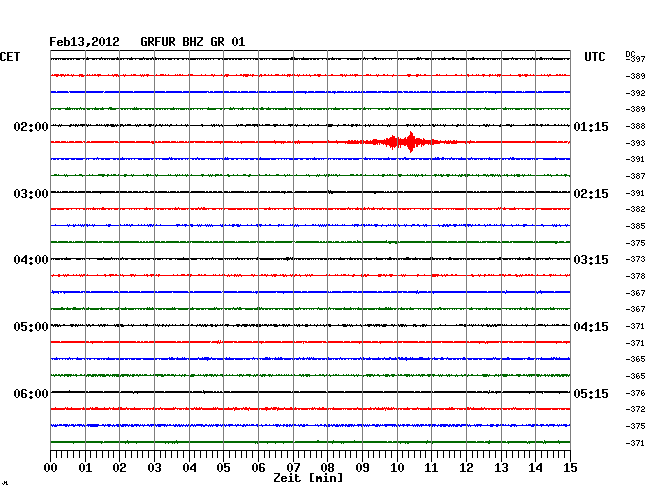Click the UTC time label "04:15"

pos(591,327)
